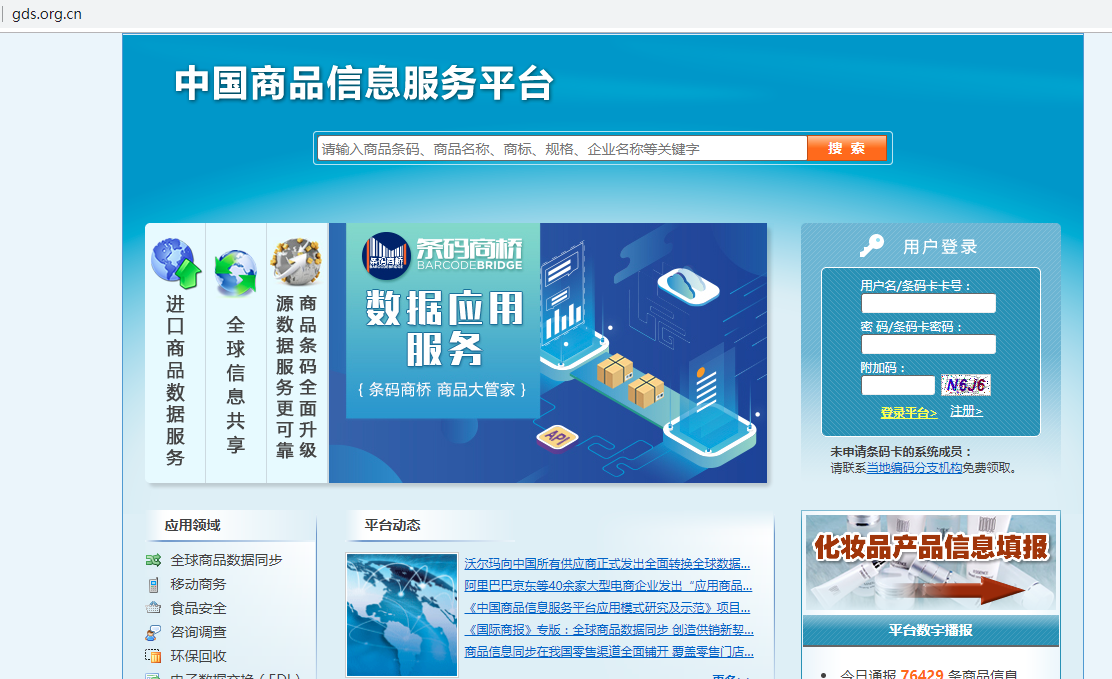Click 应用领域 section heading
Viewport: 1112px width, 679px height.
[192, 526]
